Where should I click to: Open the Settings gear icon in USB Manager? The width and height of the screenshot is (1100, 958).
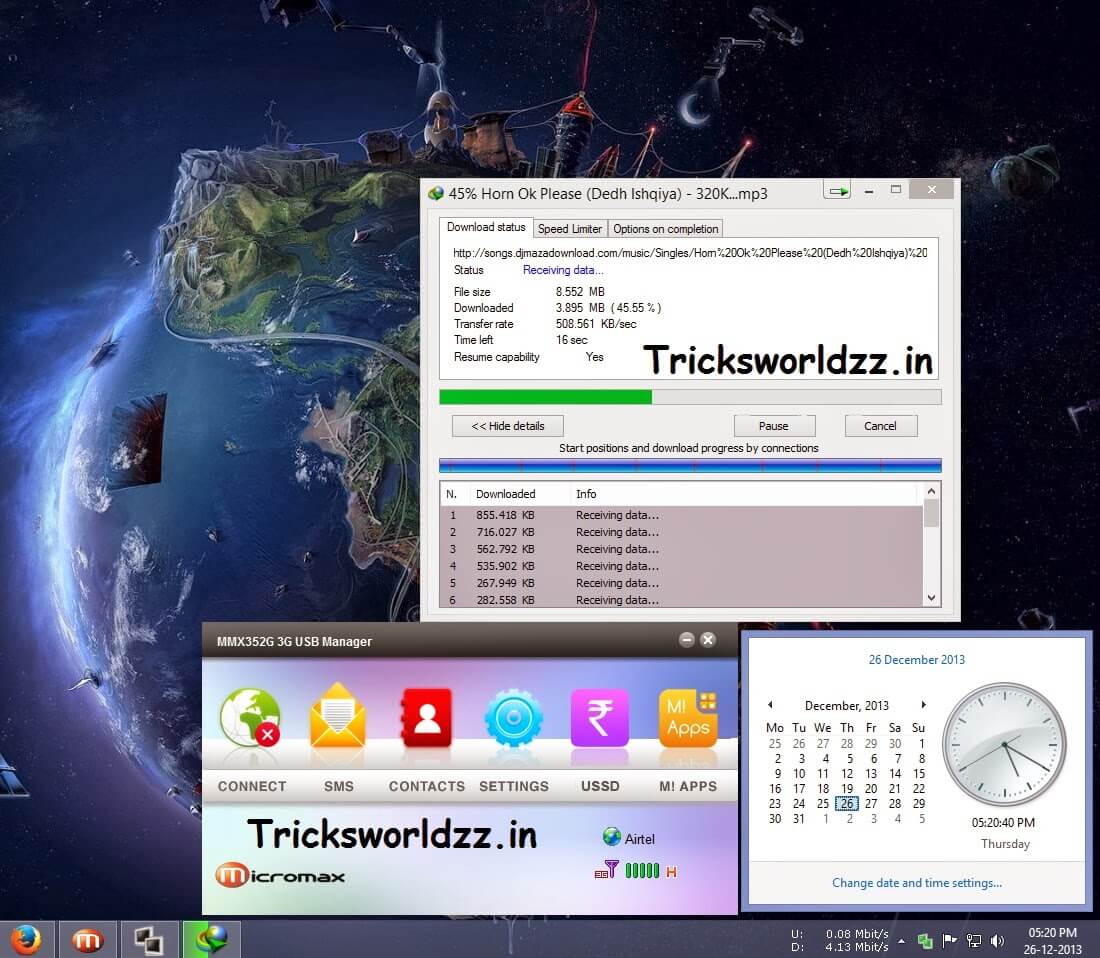coord(514,718)
